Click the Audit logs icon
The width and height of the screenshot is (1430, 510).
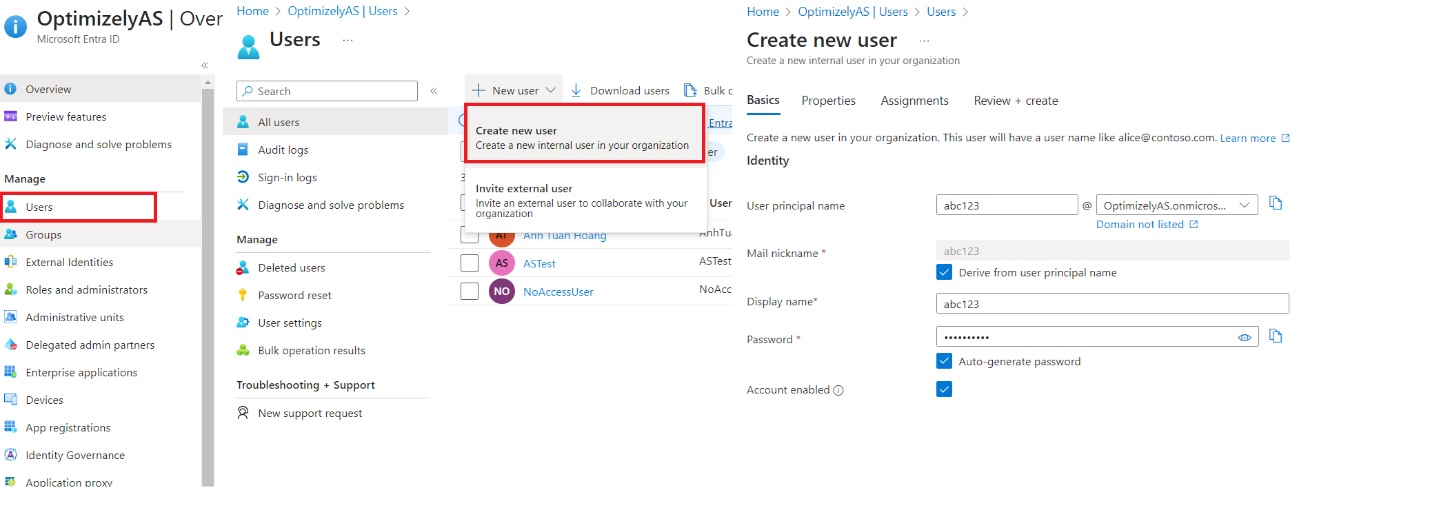coord(243,150)
